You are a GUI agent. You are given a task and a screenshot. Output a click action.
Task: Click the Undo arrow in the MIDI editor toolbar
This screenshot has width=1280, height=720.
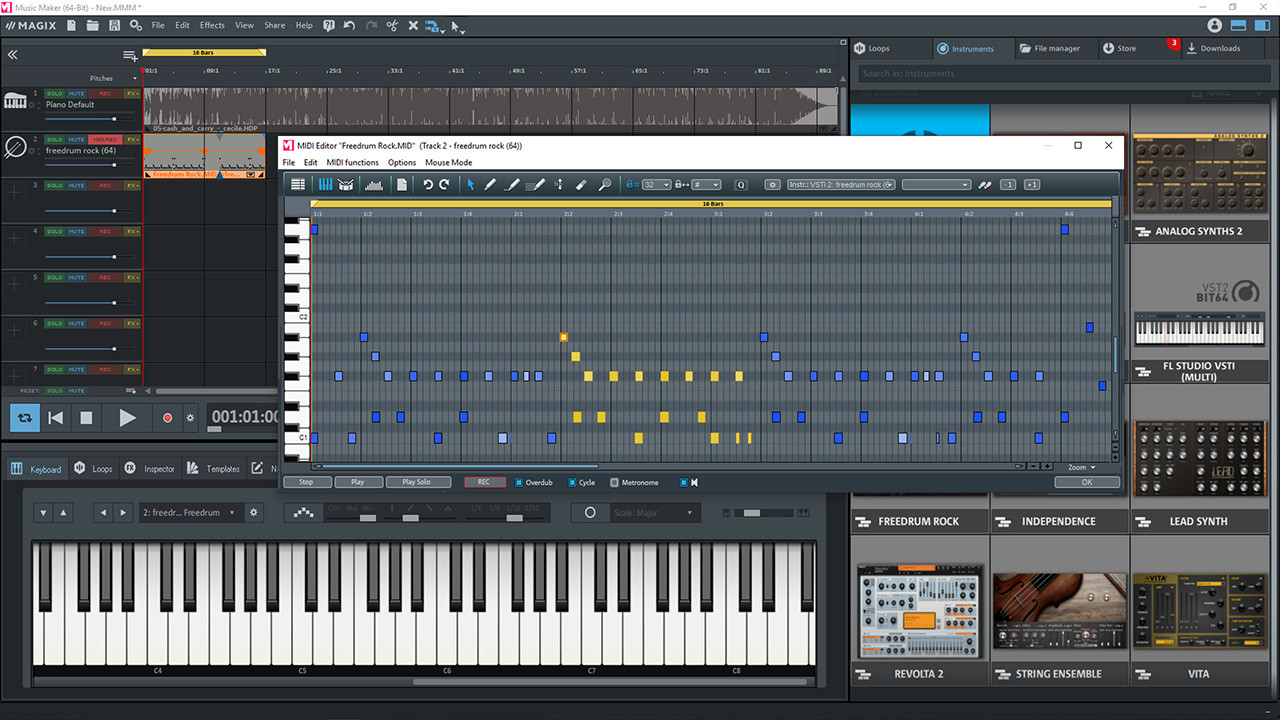(428, 184)
